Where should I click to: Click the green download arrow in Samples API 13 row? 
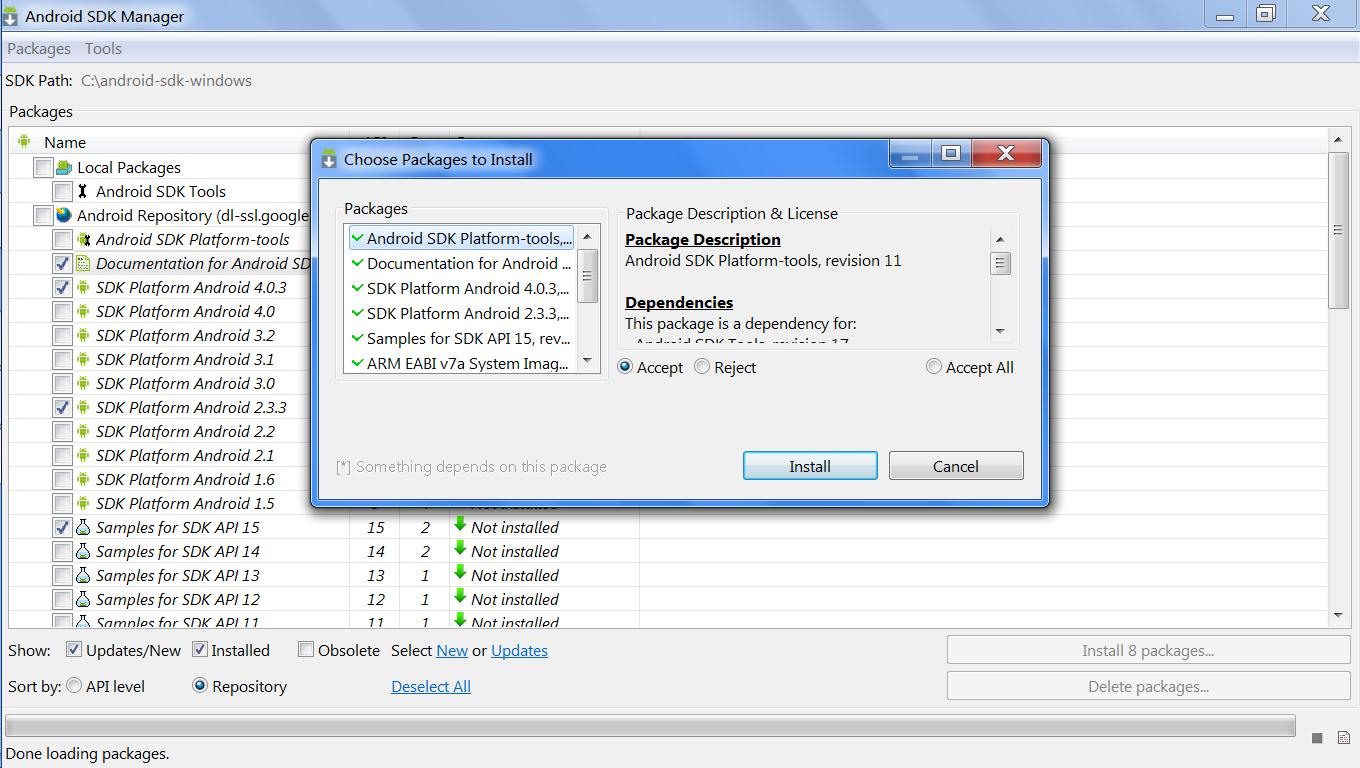pos(460,573)
